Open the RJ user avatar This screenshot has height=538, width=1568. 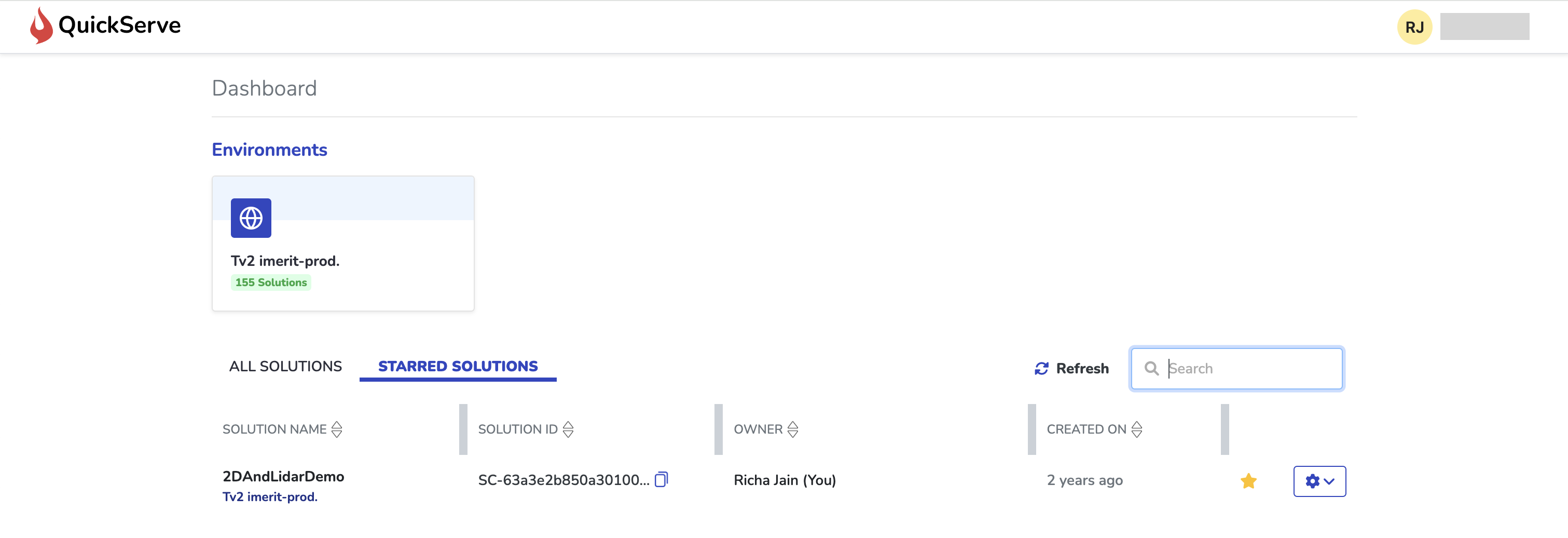pos(1414,27)
